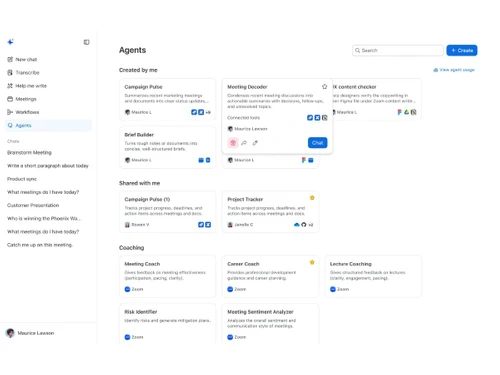
Task: Go to Meetings in the sidebar
Action: (49, 99)
